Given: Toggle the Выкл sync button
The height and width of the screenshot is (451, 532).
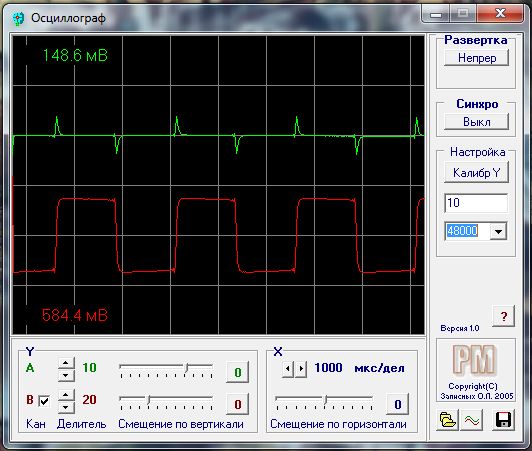Looking at the screenshot, I should (x=476, y=122).
